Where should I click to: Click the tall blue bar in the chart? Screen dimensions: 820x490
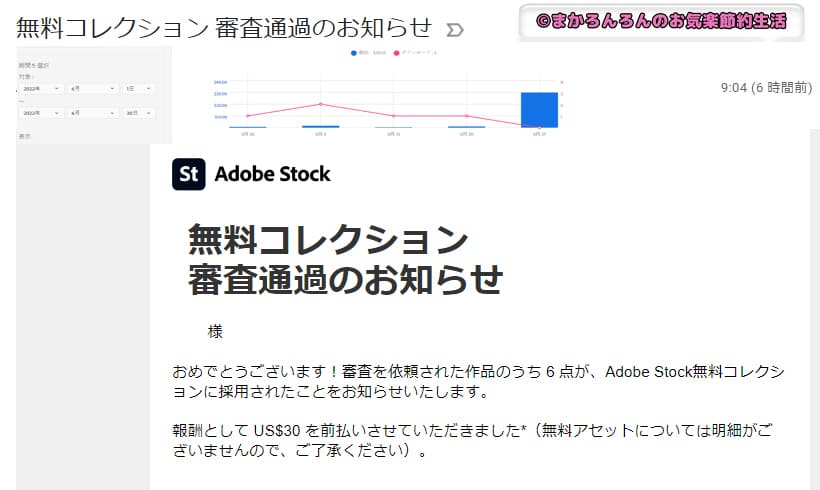click(x=539, y=110)
